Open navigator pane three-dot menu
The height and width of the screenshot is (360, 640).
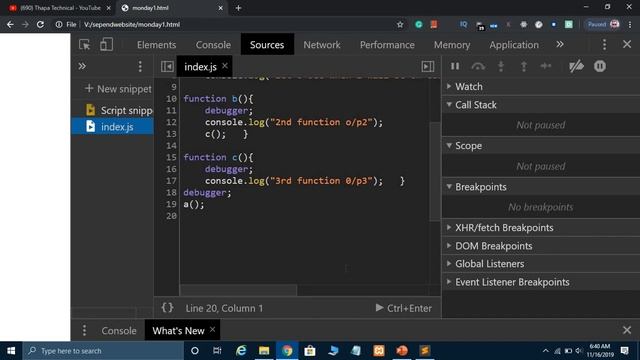coord(140,66)
